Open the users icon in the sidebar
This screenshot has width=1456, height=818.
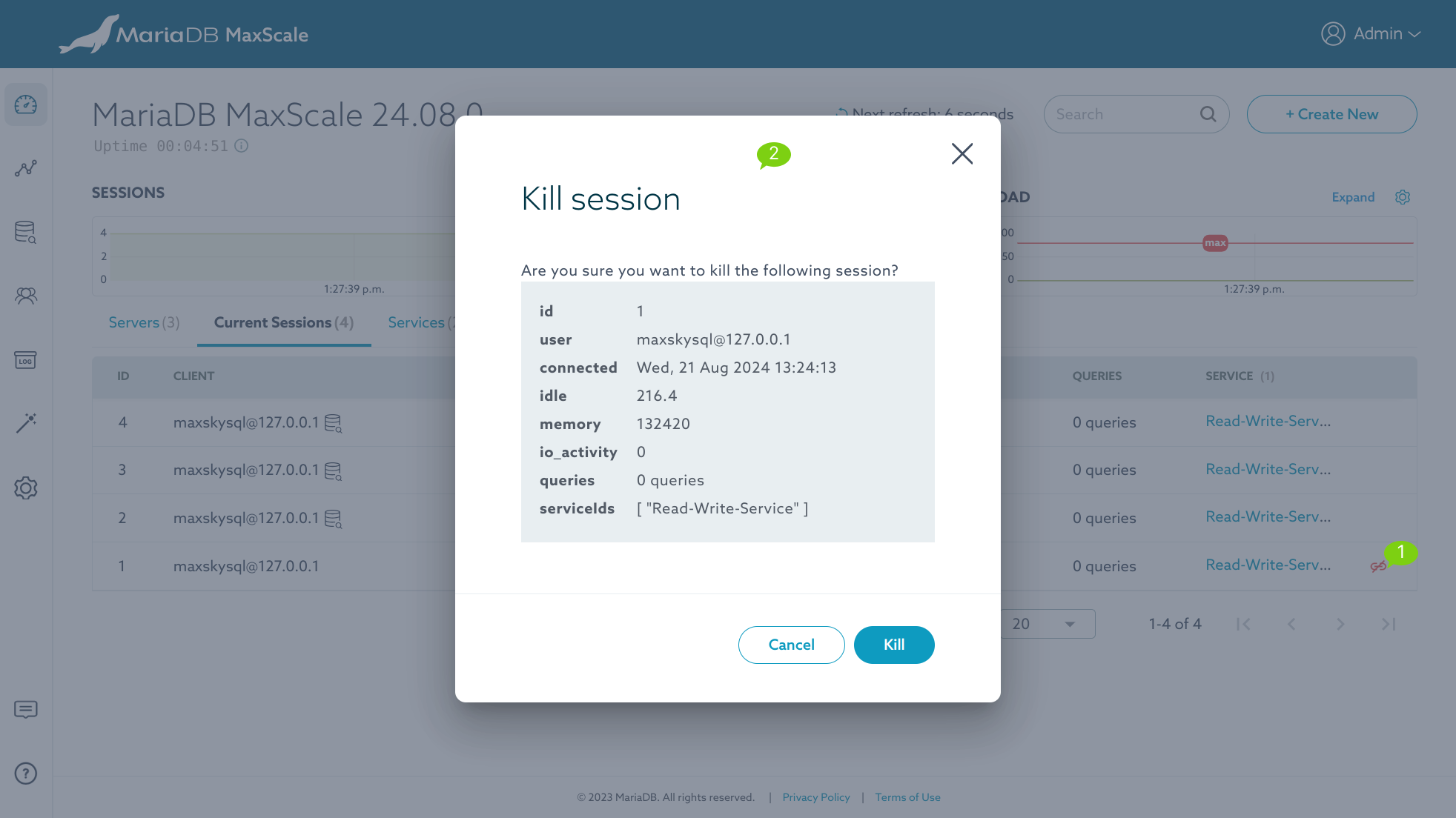[x=26, y=296]
